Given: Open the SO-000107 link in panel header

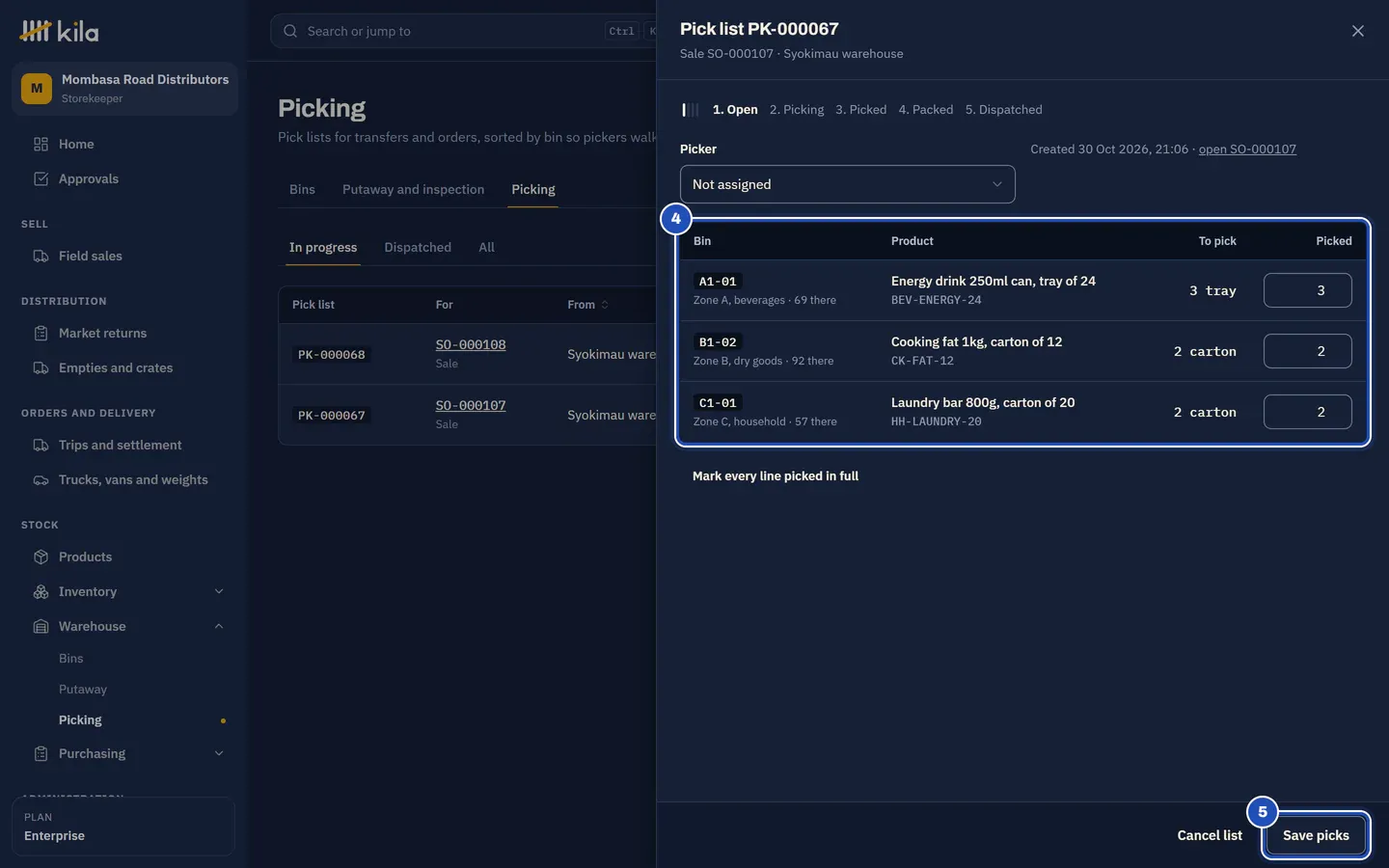Looking at the screenshot, I should click(x=1247, y=149).
